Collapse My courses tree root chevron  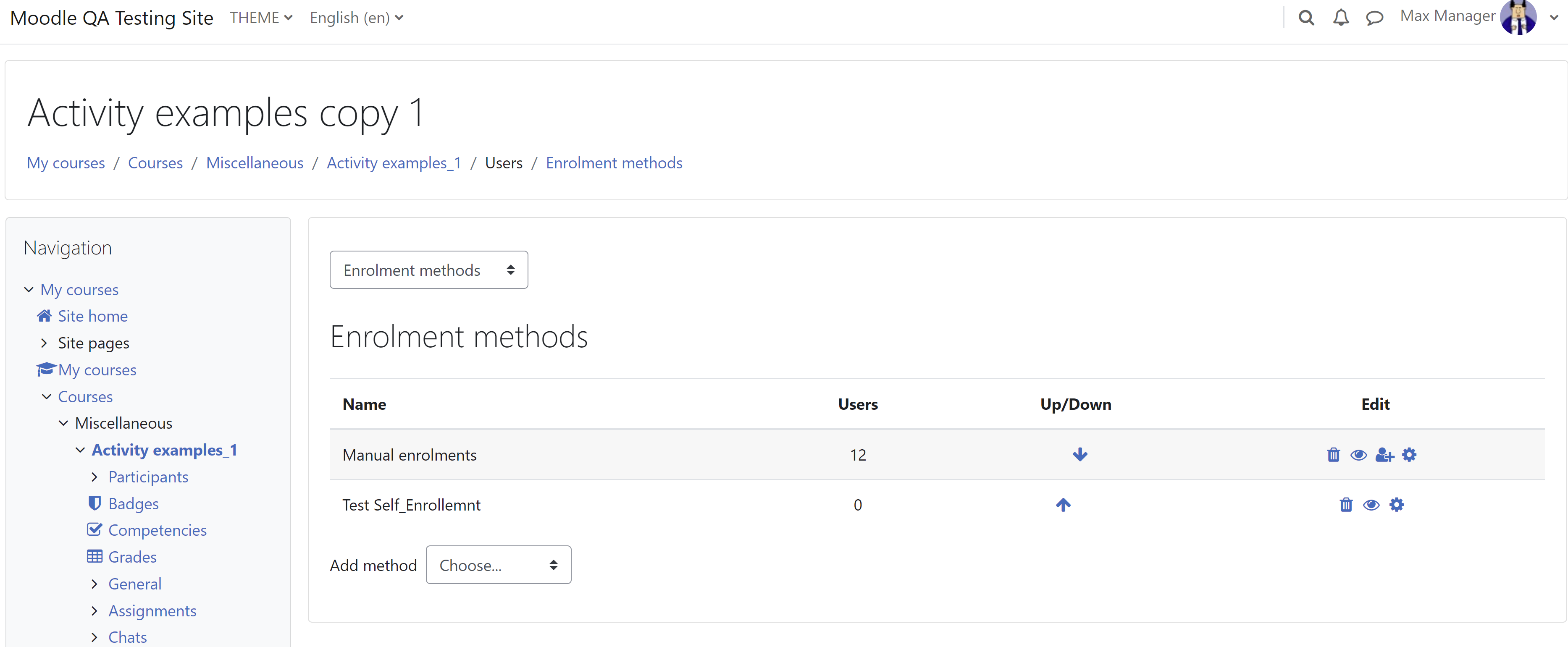pos(29,290)
